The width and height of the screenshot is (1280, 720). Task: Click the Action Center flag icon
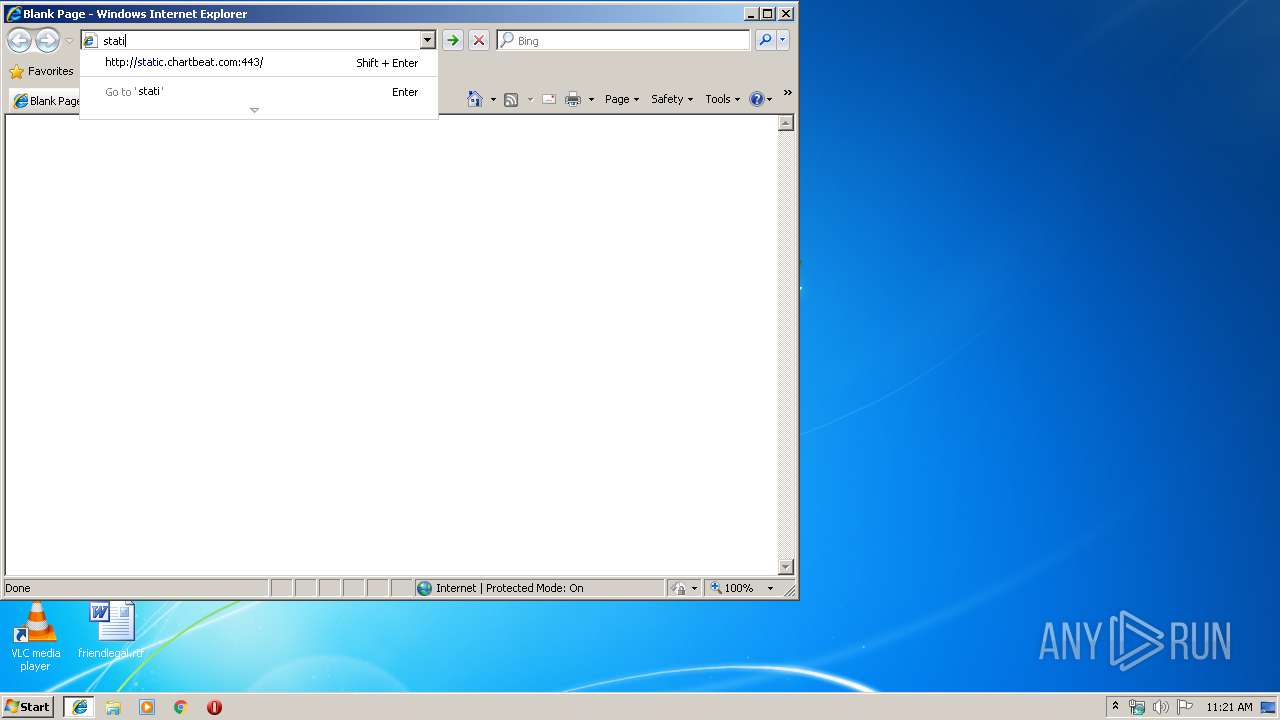[1185, 707]
